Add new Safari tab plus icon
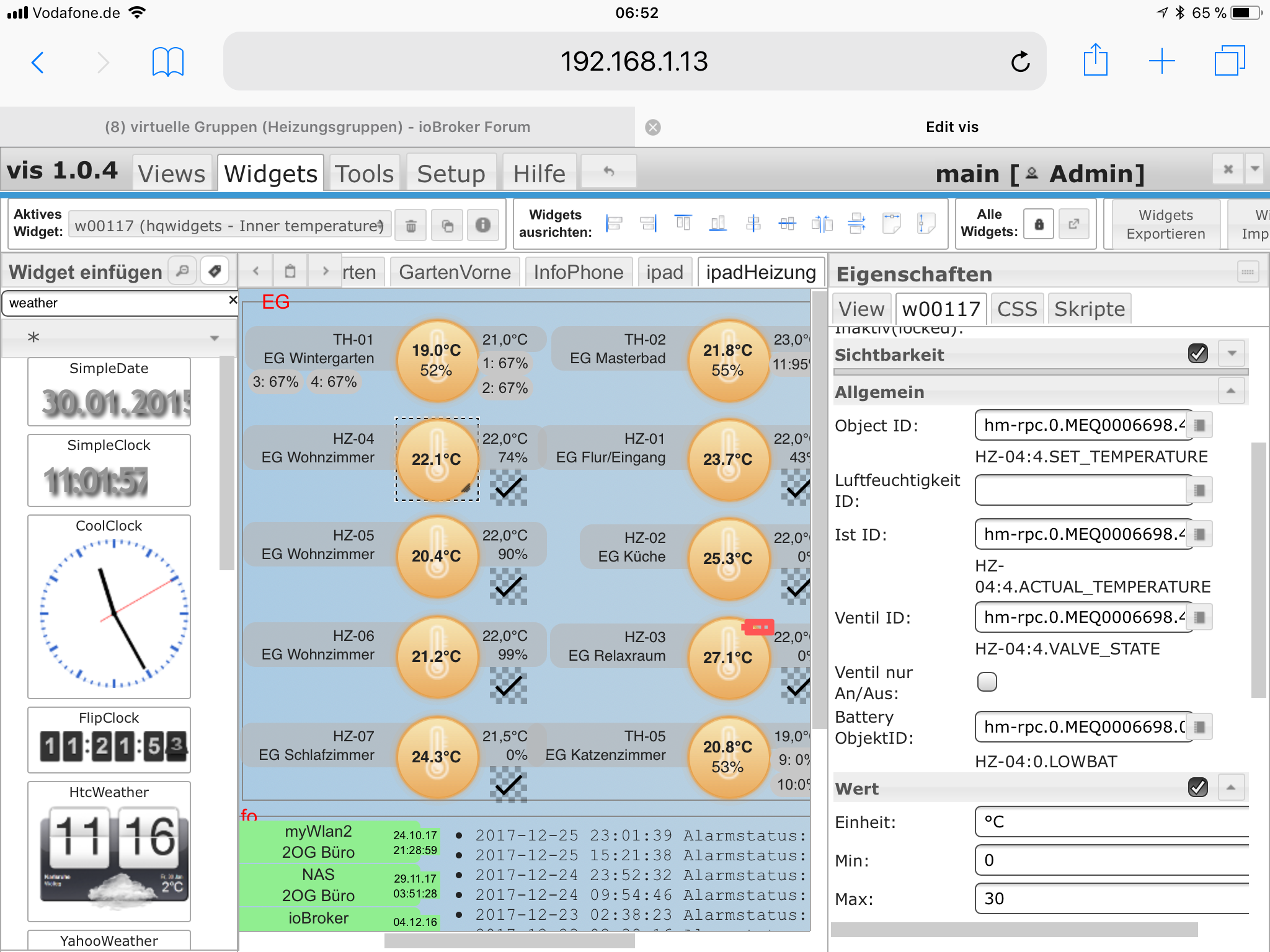1270x952 pixels. point(1161,62)
